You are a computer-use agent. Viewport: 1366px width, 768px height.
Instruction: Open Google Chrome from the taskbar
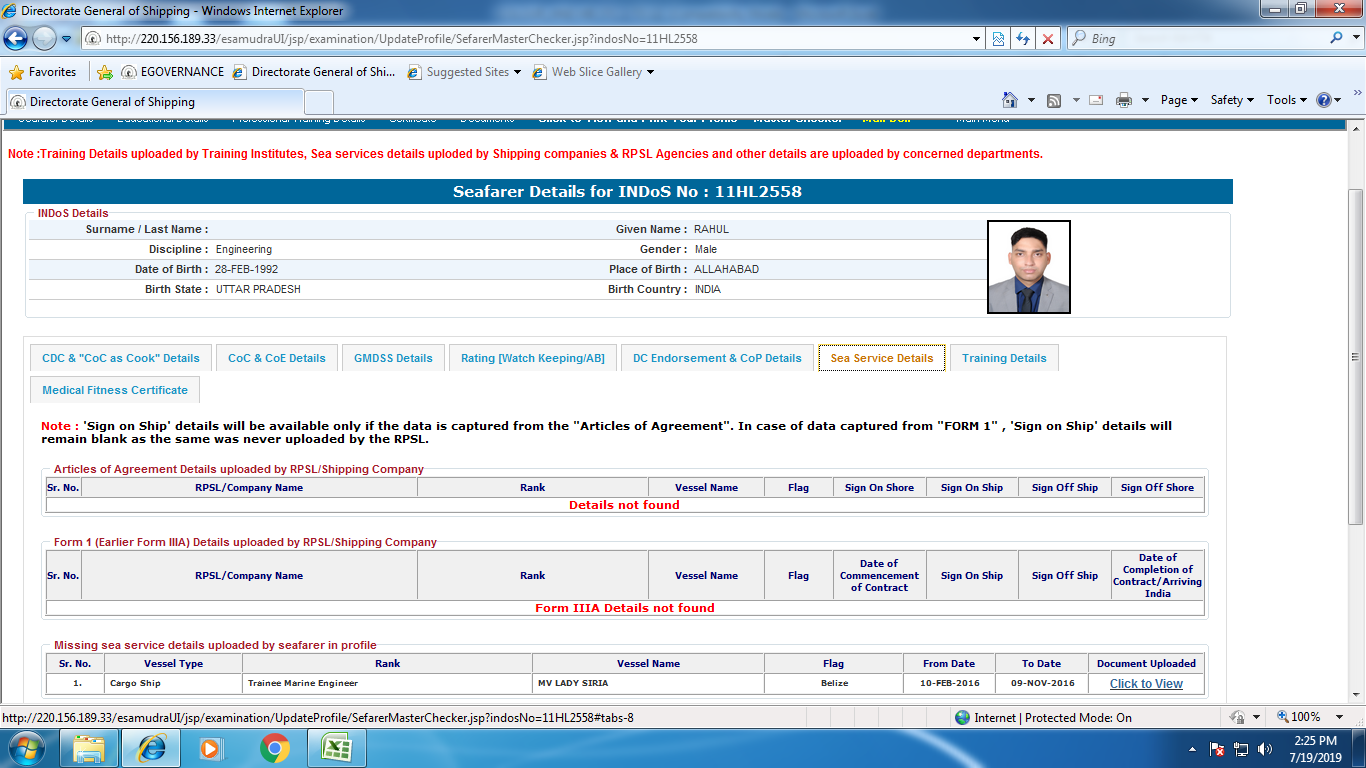[x=275, y=748]
